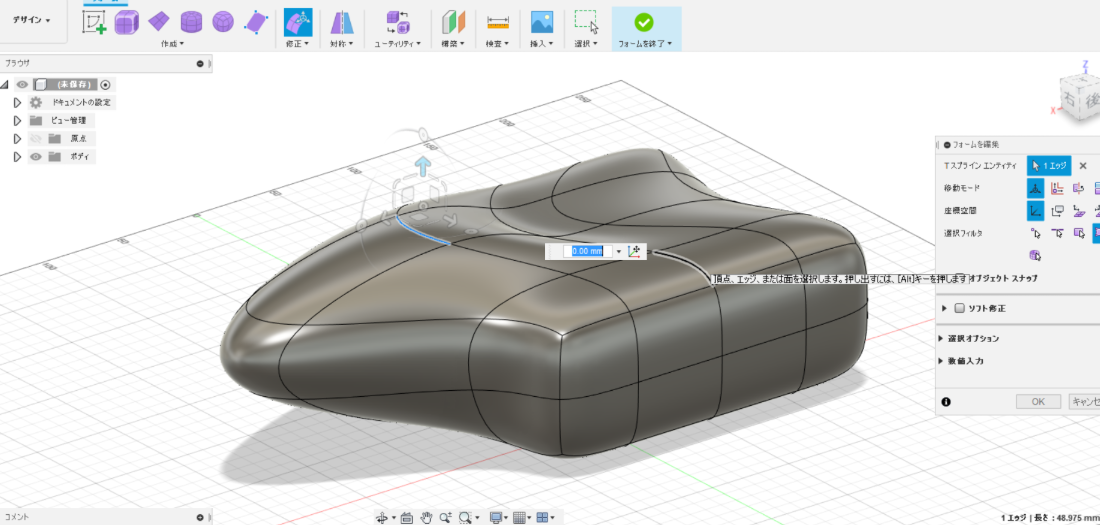Select the Plane form creation tool
Image resolution: width=1100 pixels, height=531 pixels.
coord(158,22)
